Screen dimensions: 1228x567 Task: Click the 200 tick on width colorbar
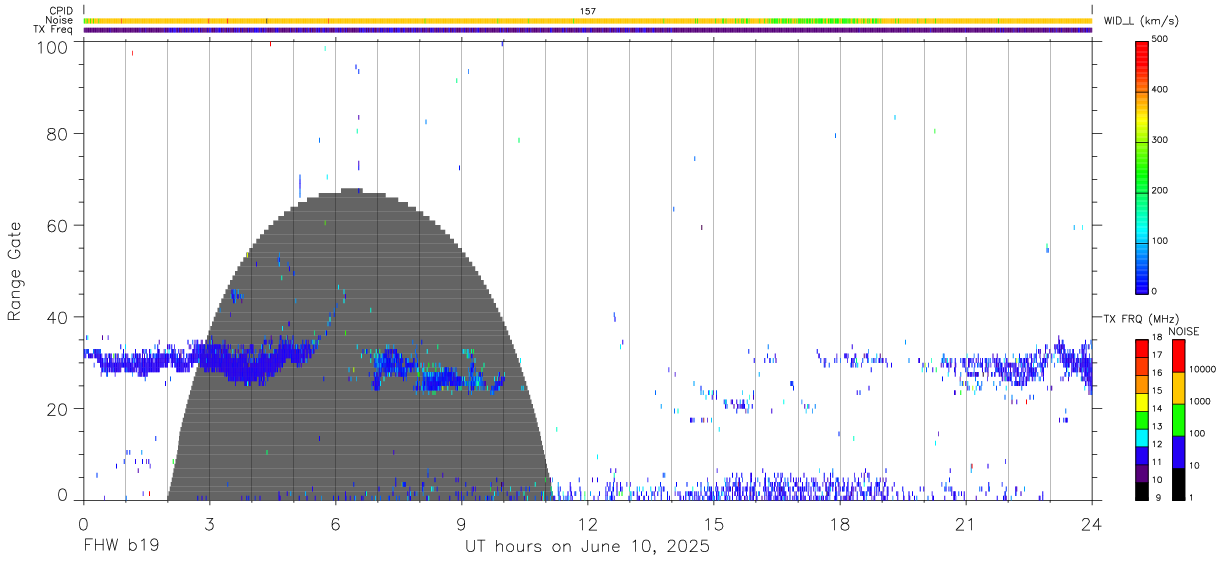(x=1161, y=190)
